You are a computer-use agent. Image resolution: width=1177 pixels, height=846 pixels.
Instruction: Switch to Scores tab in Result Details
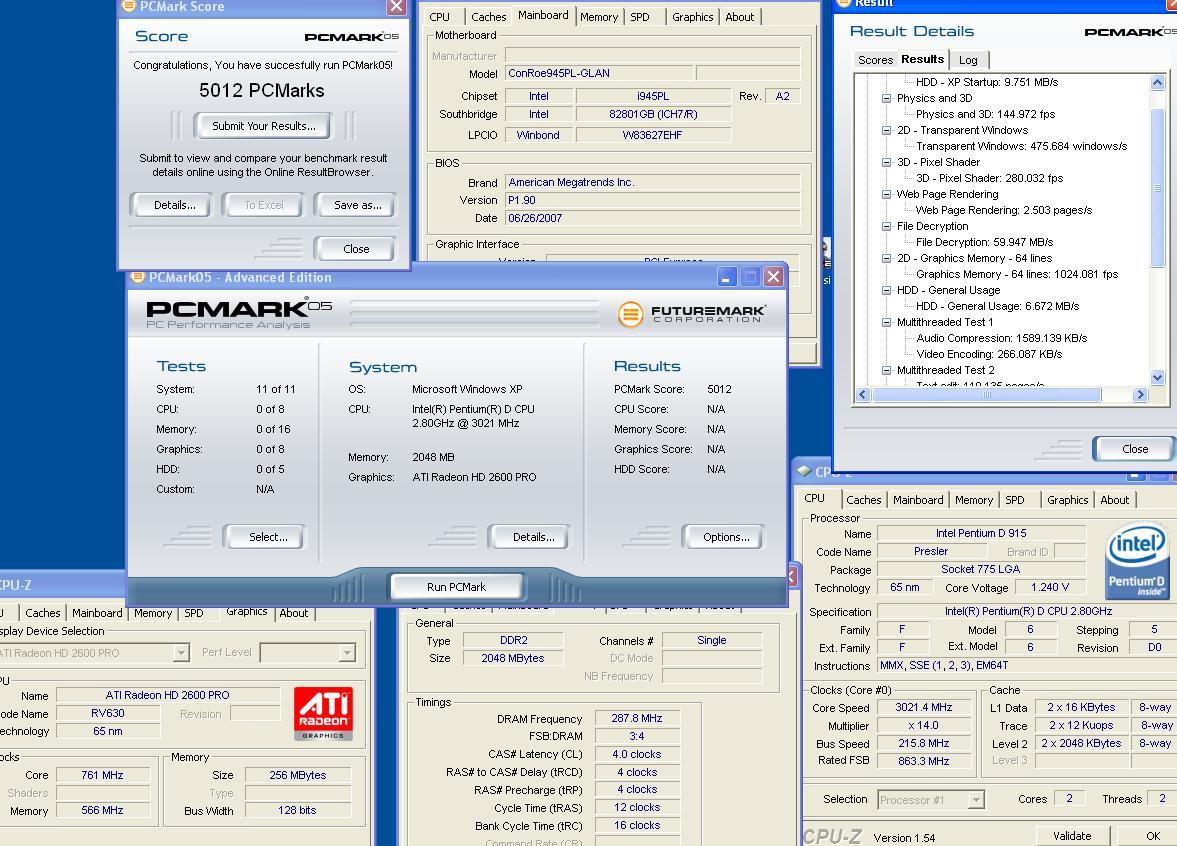coord(875,60)
